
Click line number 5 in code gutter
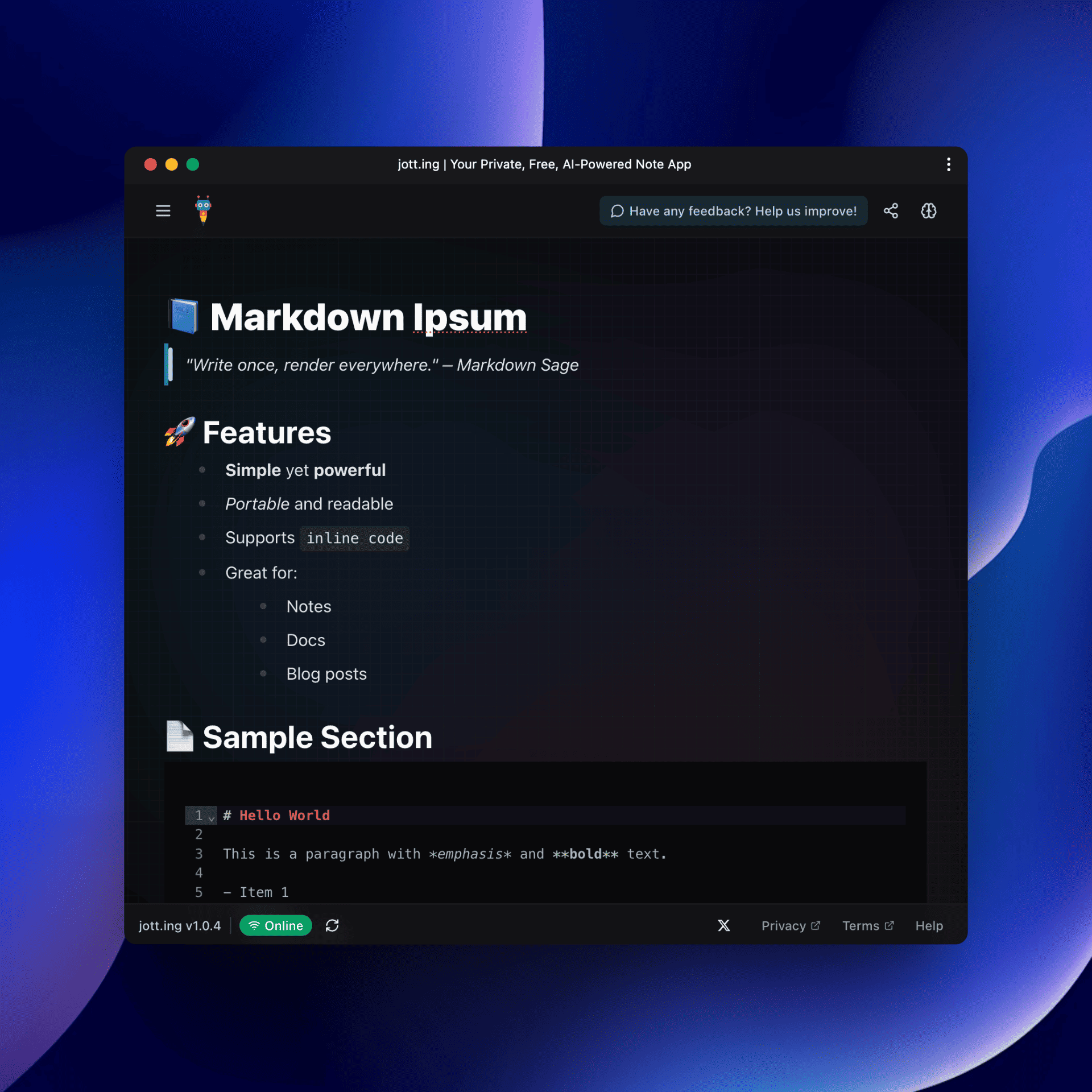[198, 892]
